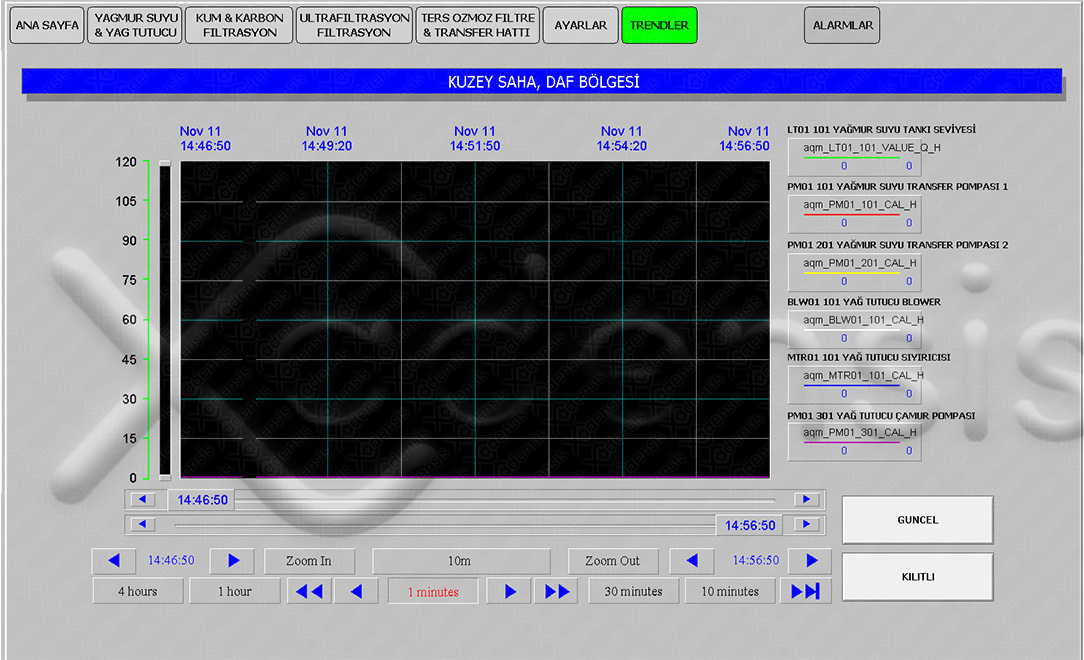Select the 4 hours time span

137,591
